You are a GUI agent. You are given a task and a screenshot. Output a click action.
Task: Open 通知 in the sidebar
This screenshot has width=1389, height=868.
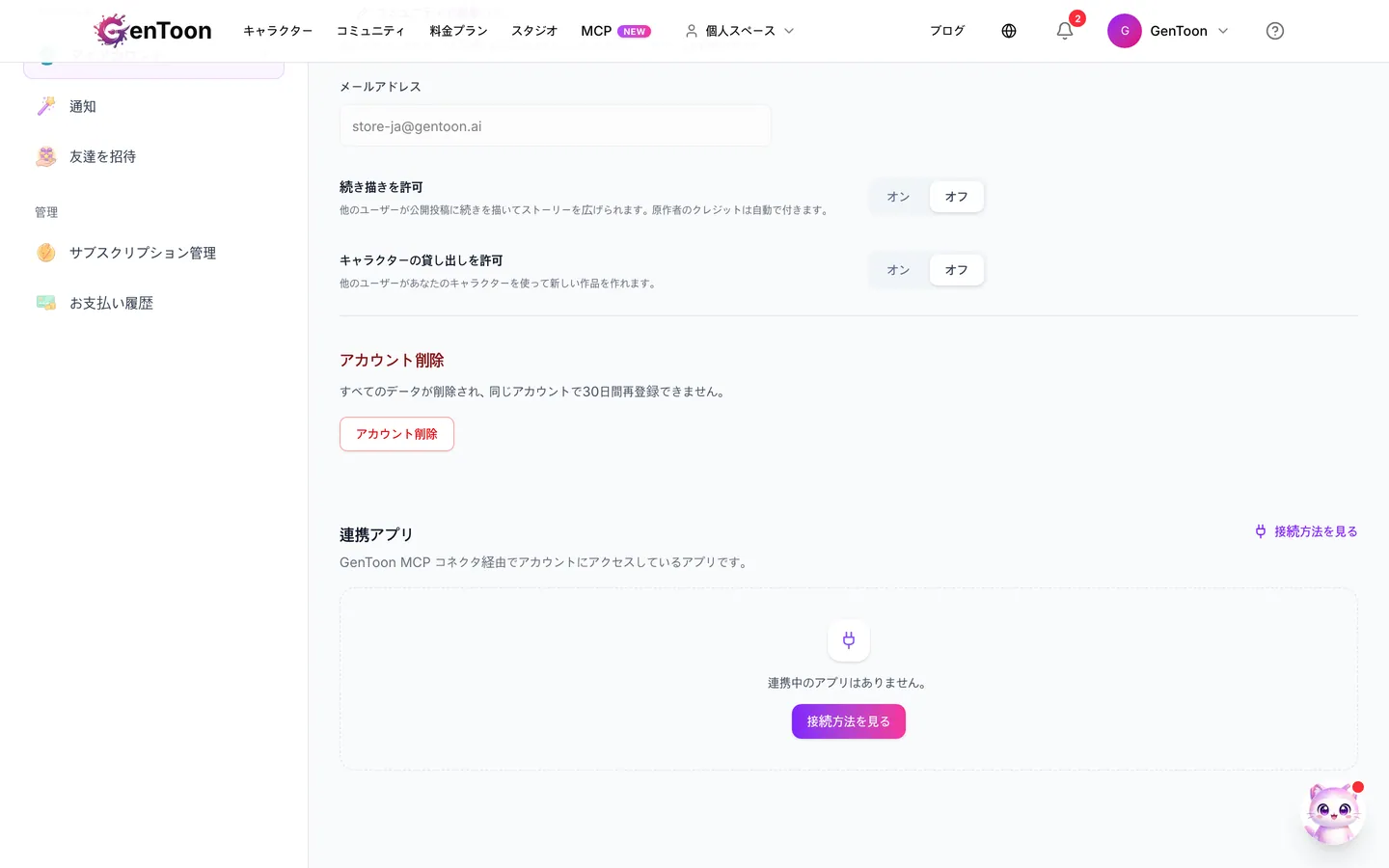coord(154,106)
